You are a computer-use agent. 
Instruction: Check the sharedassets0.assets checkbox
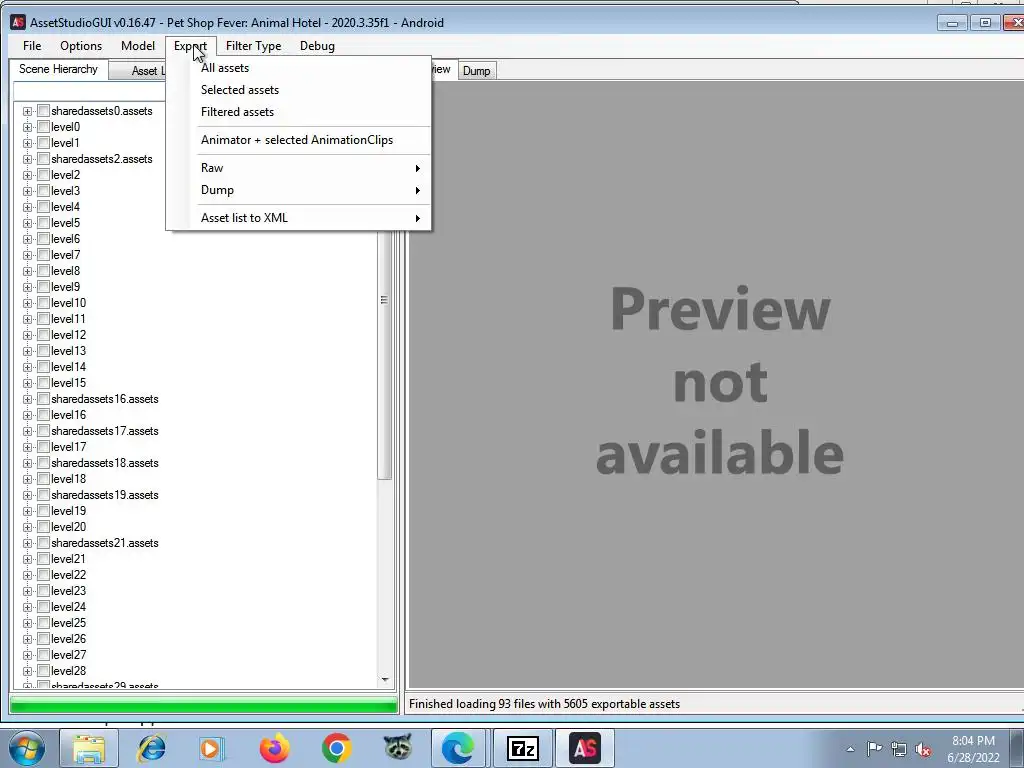pos(44,110)
